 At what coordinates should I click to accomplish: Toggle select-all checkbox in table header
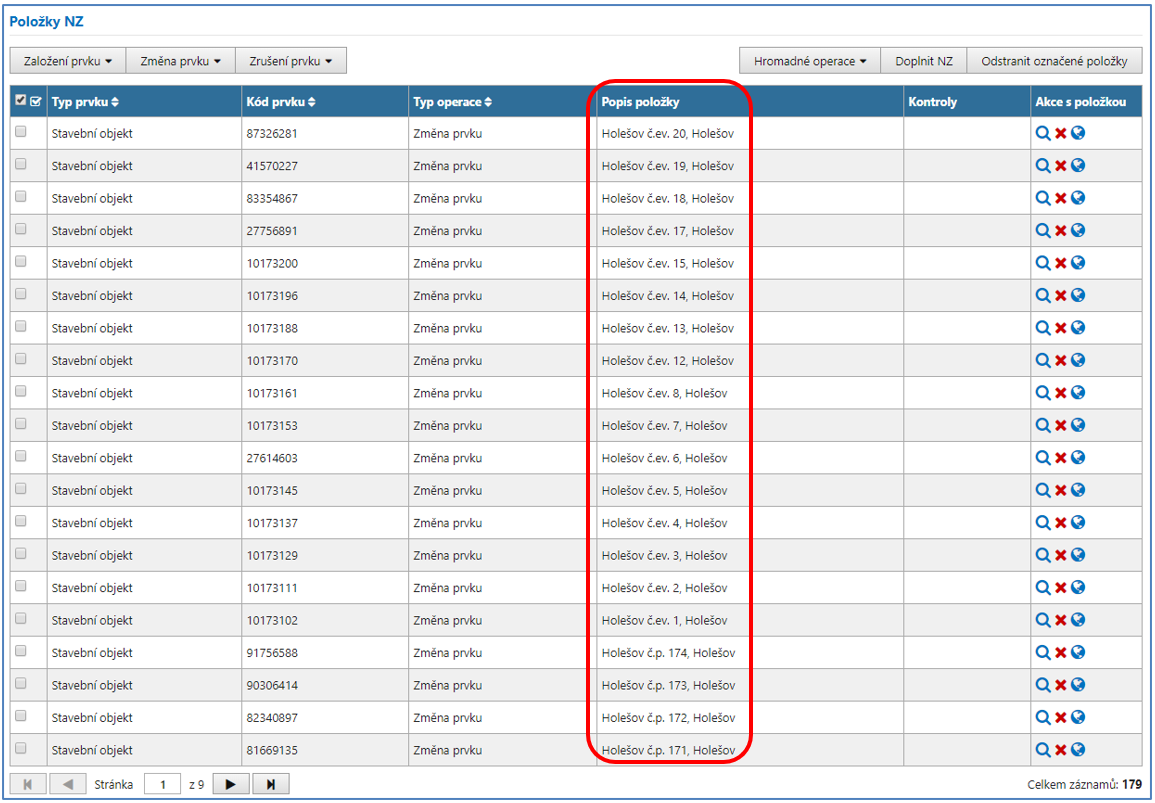(21, 101)
